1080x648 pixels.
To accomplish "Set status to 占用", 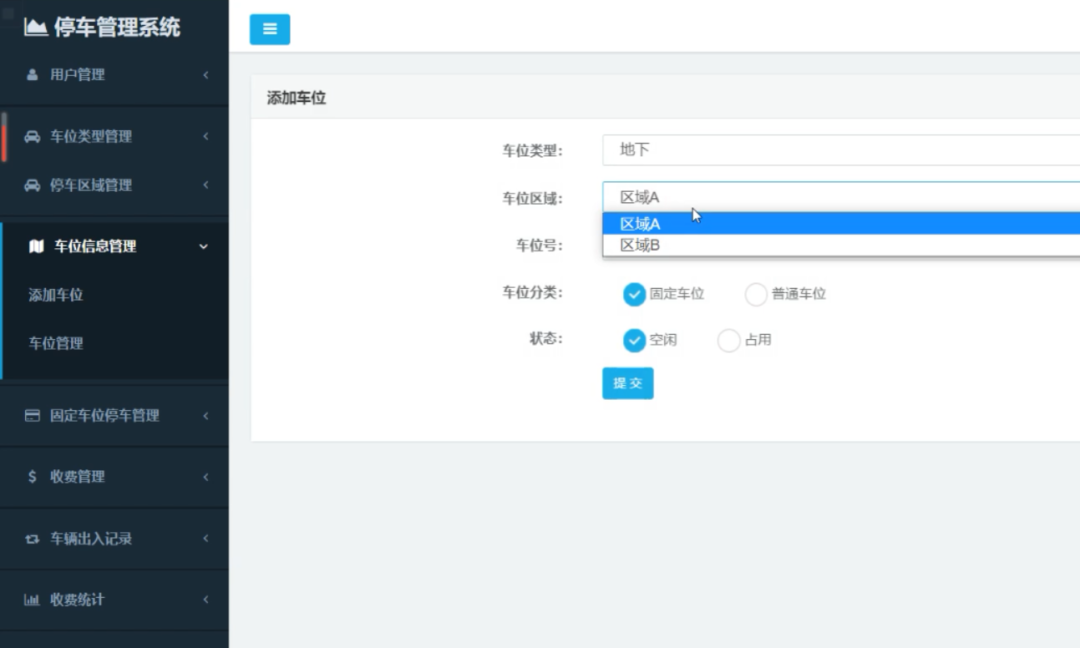I will (x=729, y=340).
